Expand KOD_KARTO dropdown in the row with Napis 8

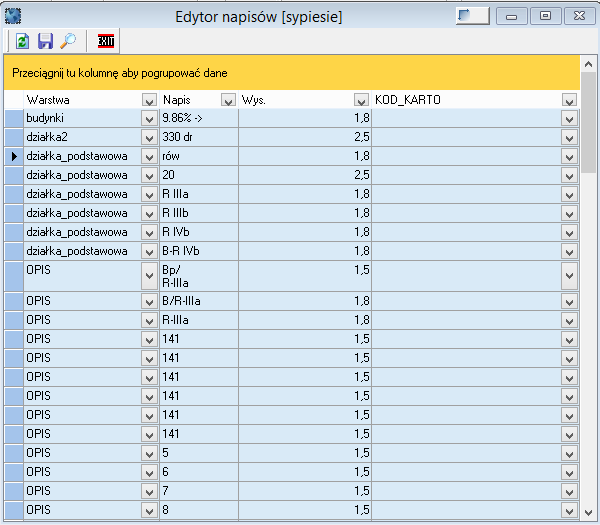(569, 510)
